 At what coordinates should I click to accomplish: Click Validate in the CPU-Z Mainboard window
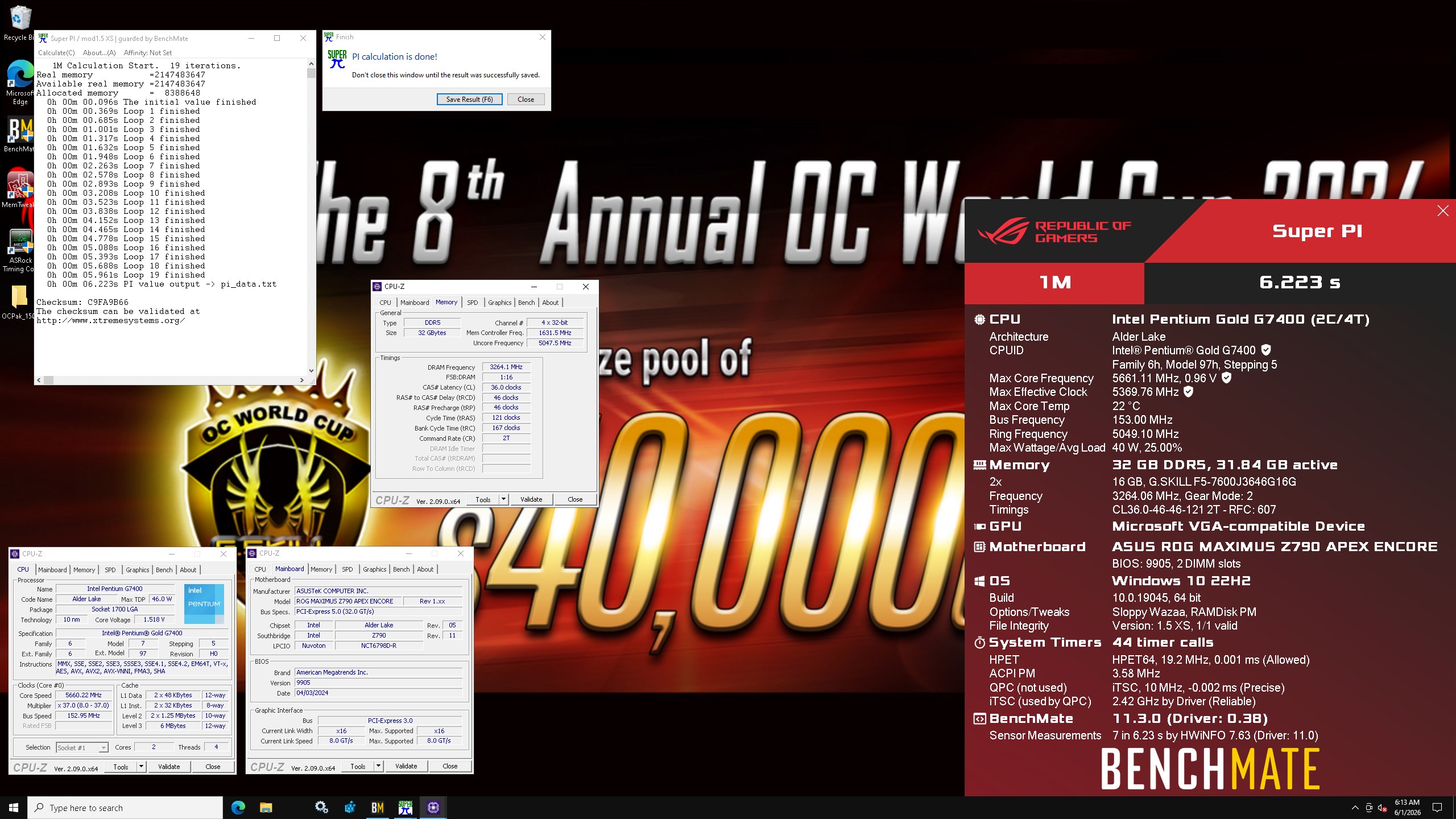(x=406, y=766)
